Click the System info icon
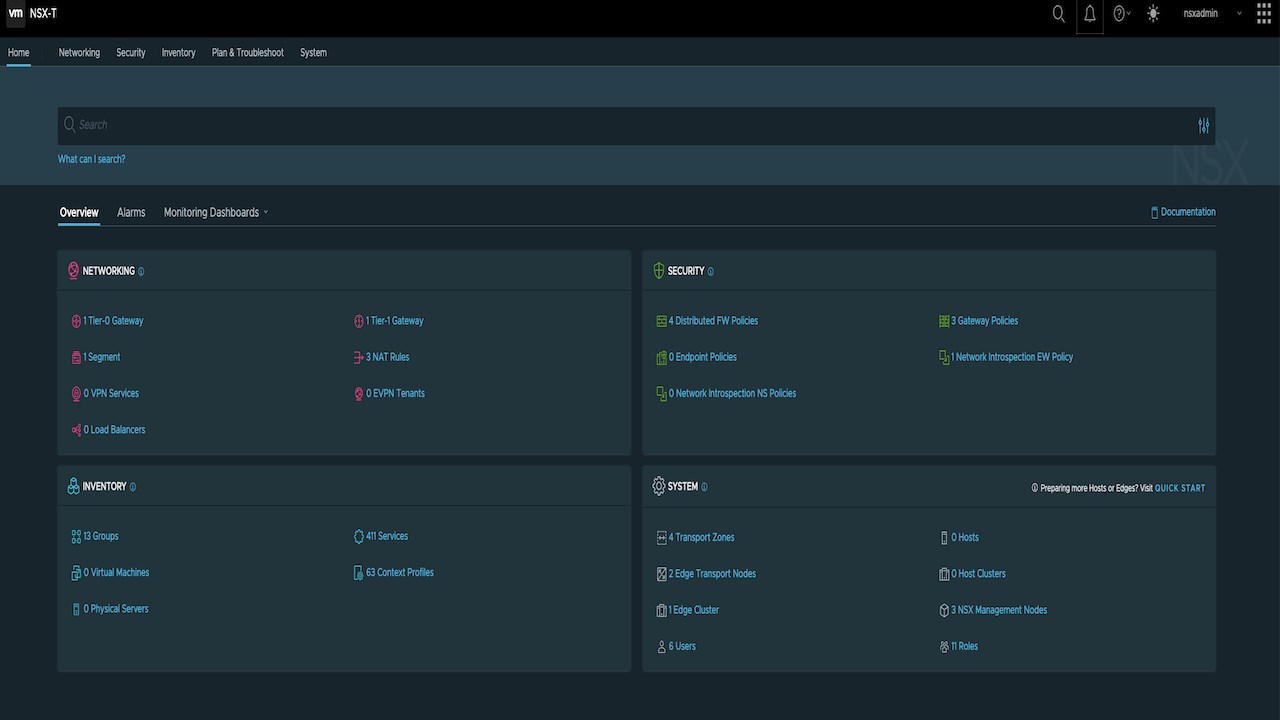Viewport: 1280px width, 720px height. point(704,487)
